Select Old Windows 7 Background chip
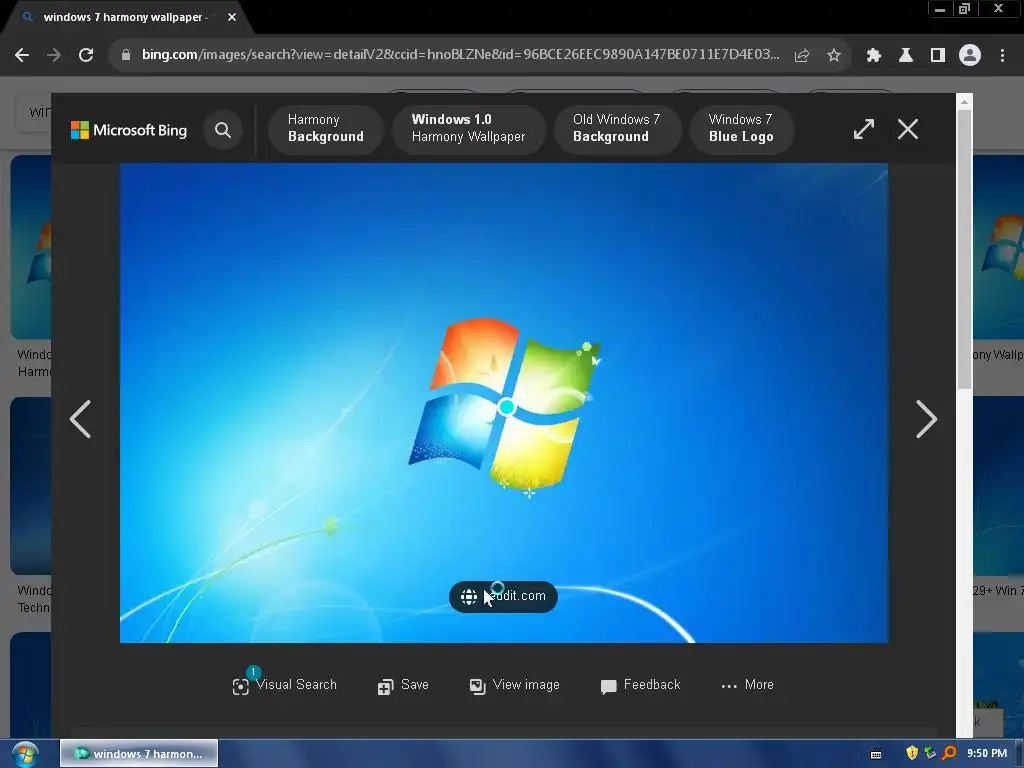Viewport: 1024px width, 768px height. [616, 129]
